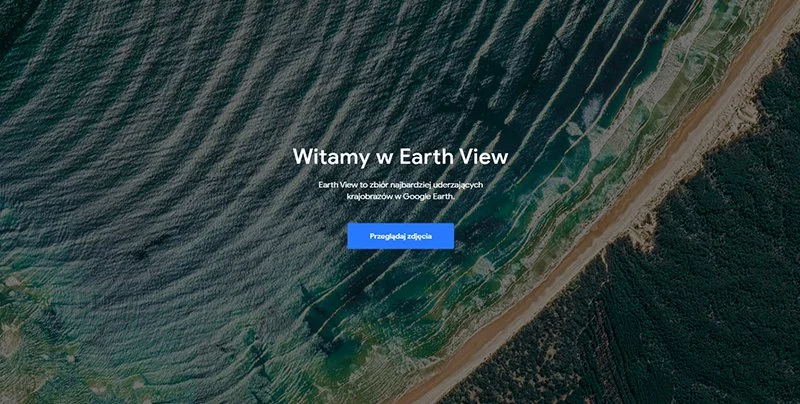Image resolution: width=800 pixels, height=404 pixels.
Task: Click the line krajobrazów w Google Earth
Action: pos(401,196)
